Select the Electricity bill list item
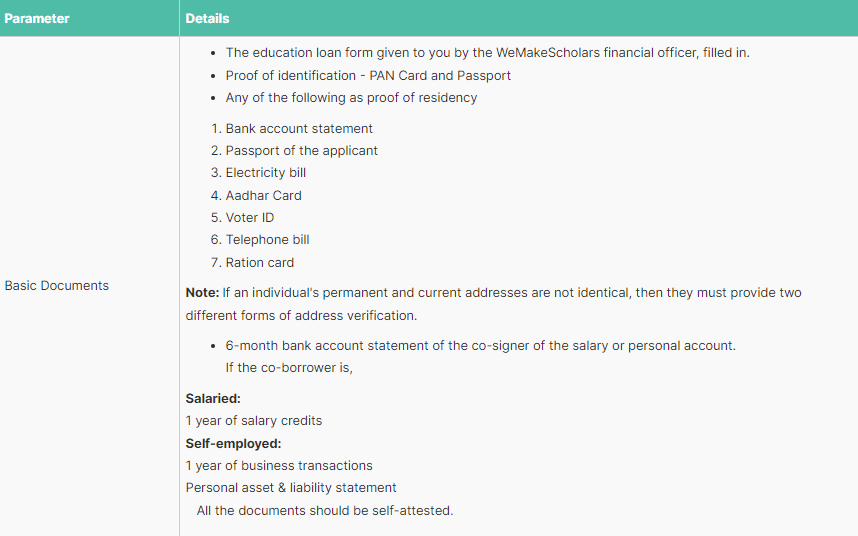The image size is (858, 536). (x=265, y=172)
